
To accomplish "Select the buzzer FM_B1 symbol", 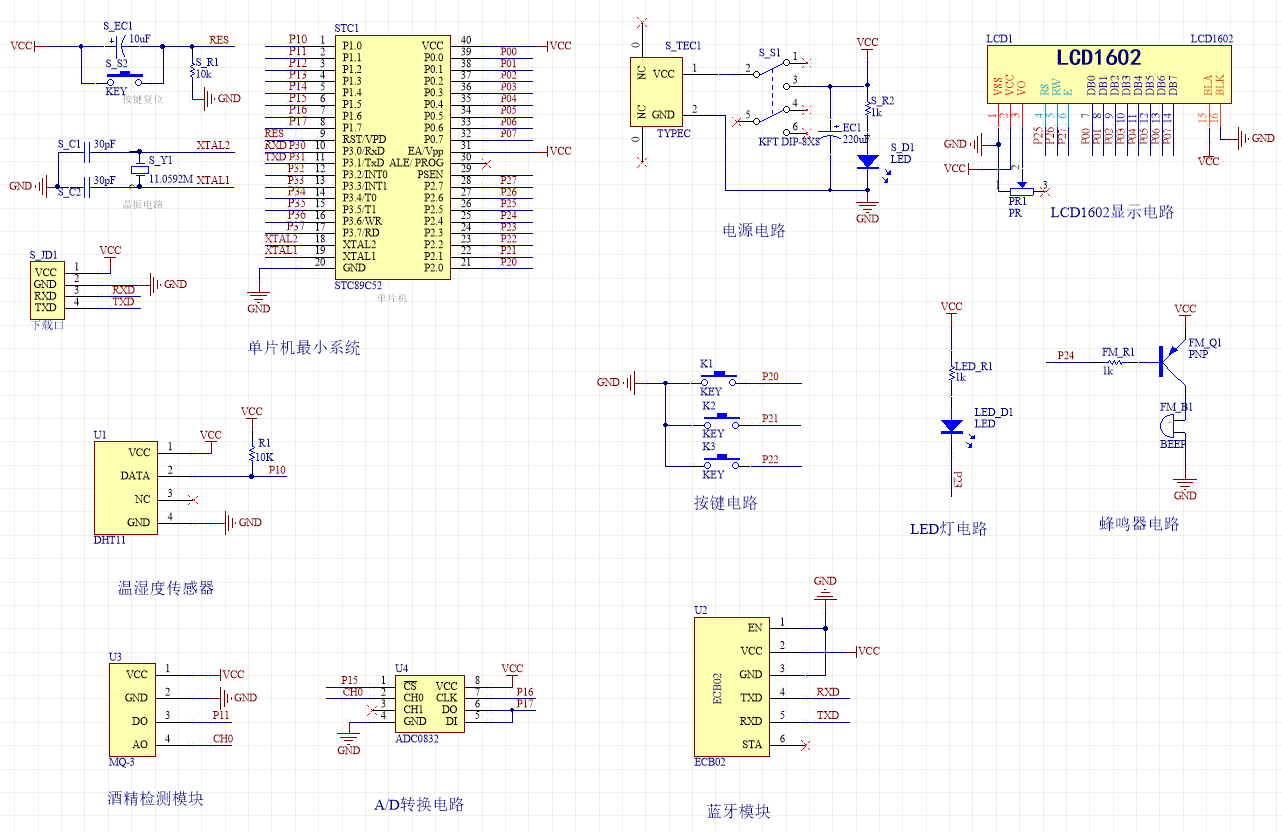I will coord(1172,430).
